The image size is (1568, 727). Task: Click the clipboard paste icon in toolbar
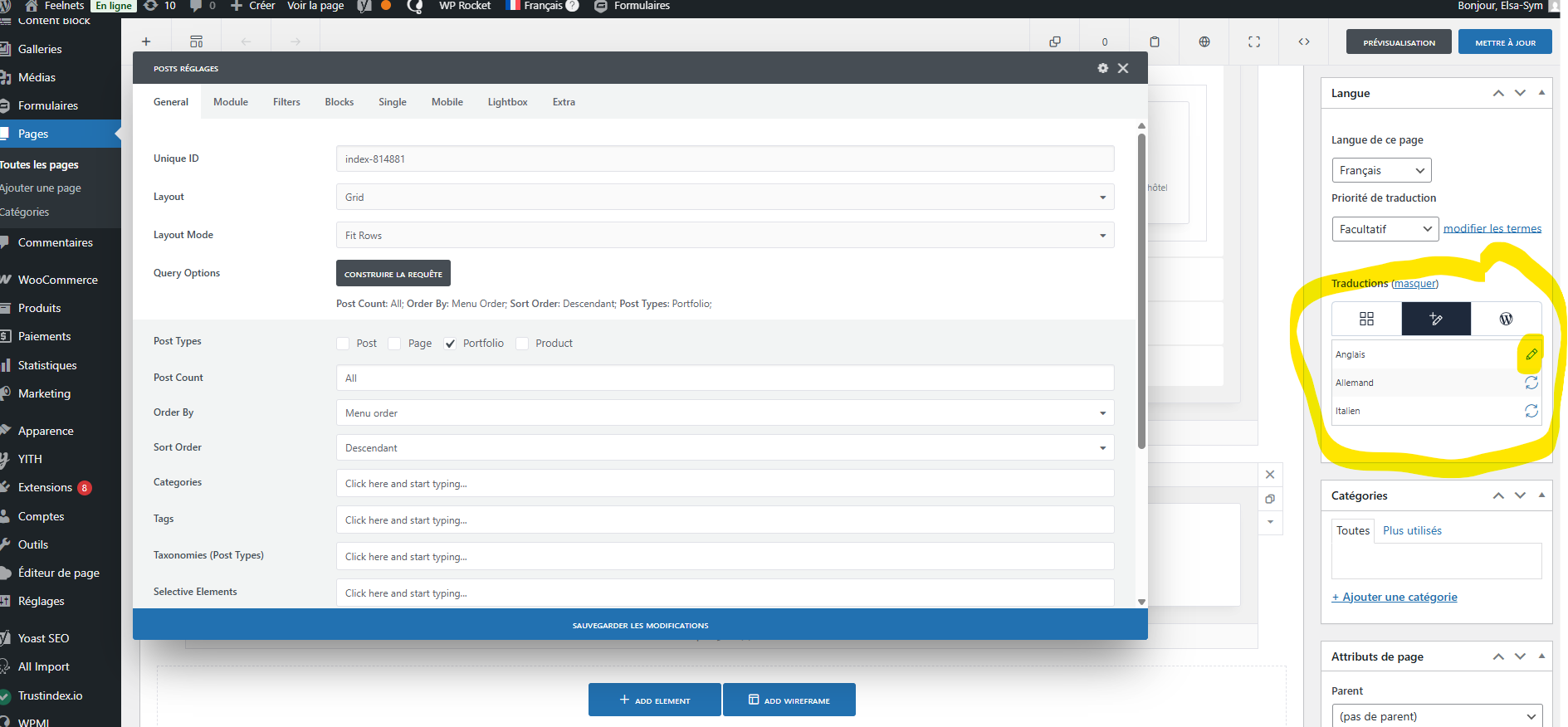tap(1155, 41)
